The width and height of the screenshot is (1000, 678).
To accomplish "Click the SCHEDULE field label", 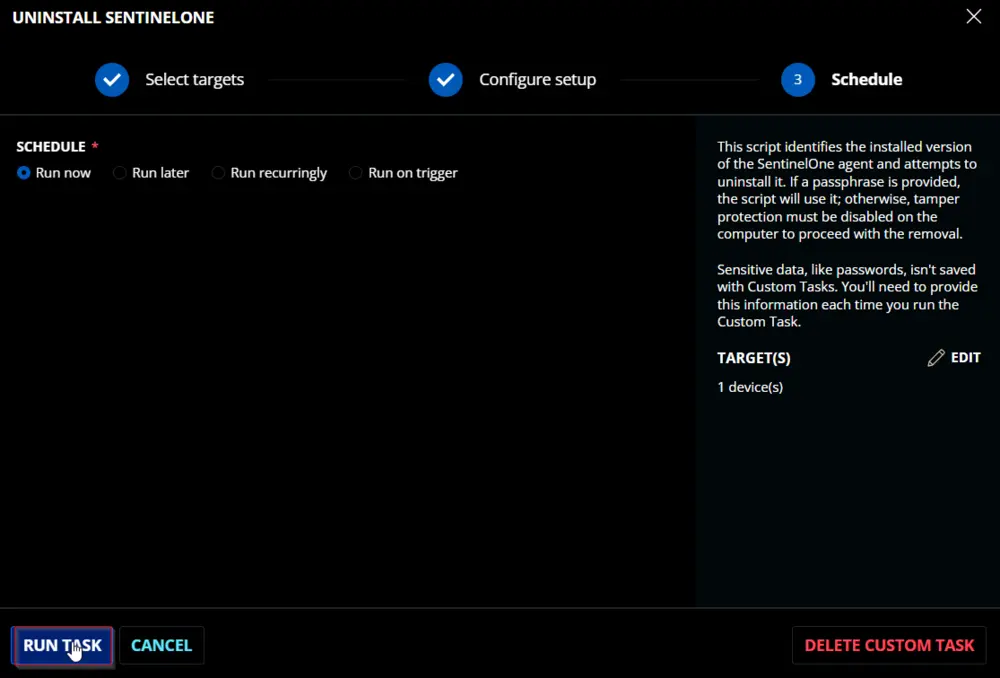I will [51, 147].
